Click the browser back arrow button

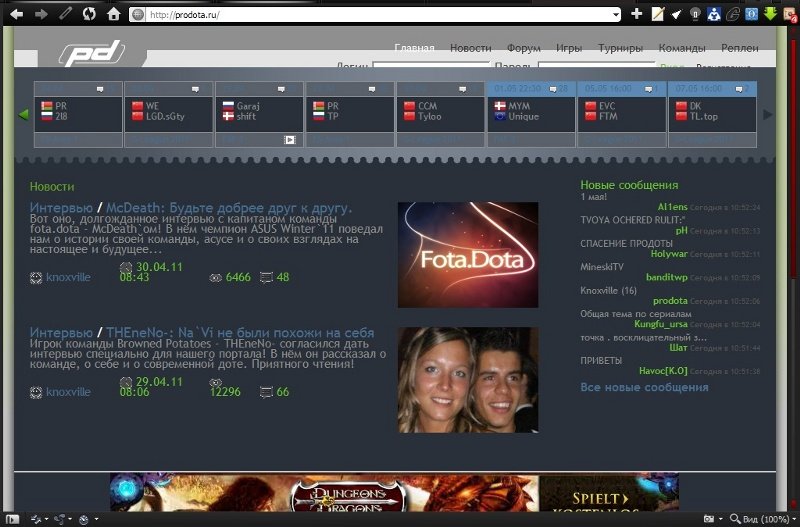click(x=15, y=14)
